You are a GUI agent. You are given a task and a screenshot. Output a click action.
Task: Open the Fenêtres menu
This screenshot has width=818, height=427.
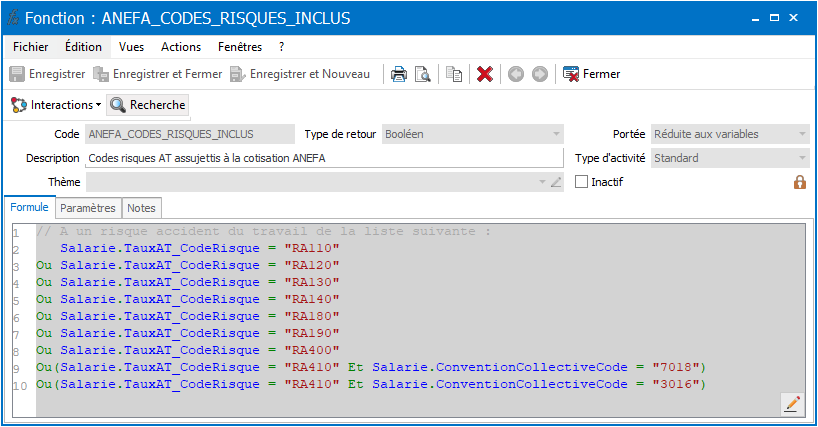(x=240, y=47)
